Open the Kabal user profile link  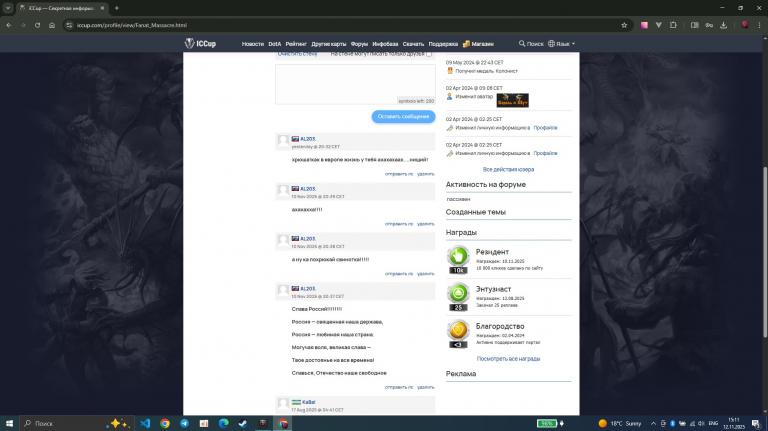309,402
